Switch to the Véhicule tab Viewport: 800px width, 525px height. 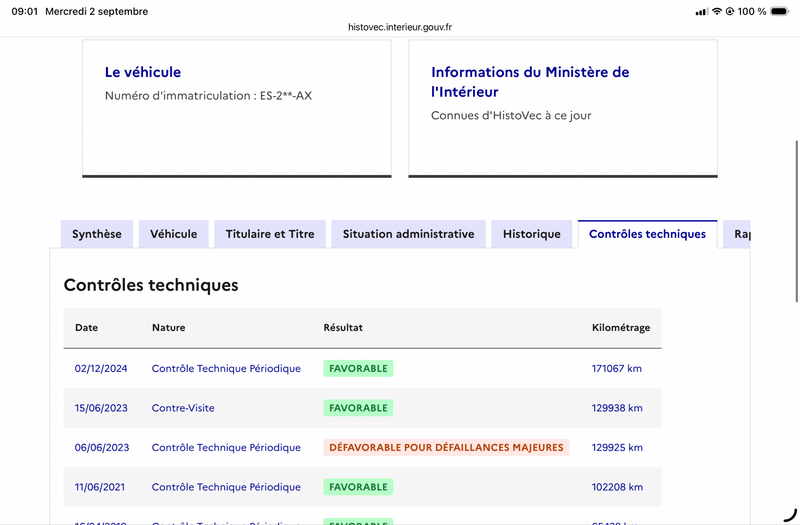(173, 234)
